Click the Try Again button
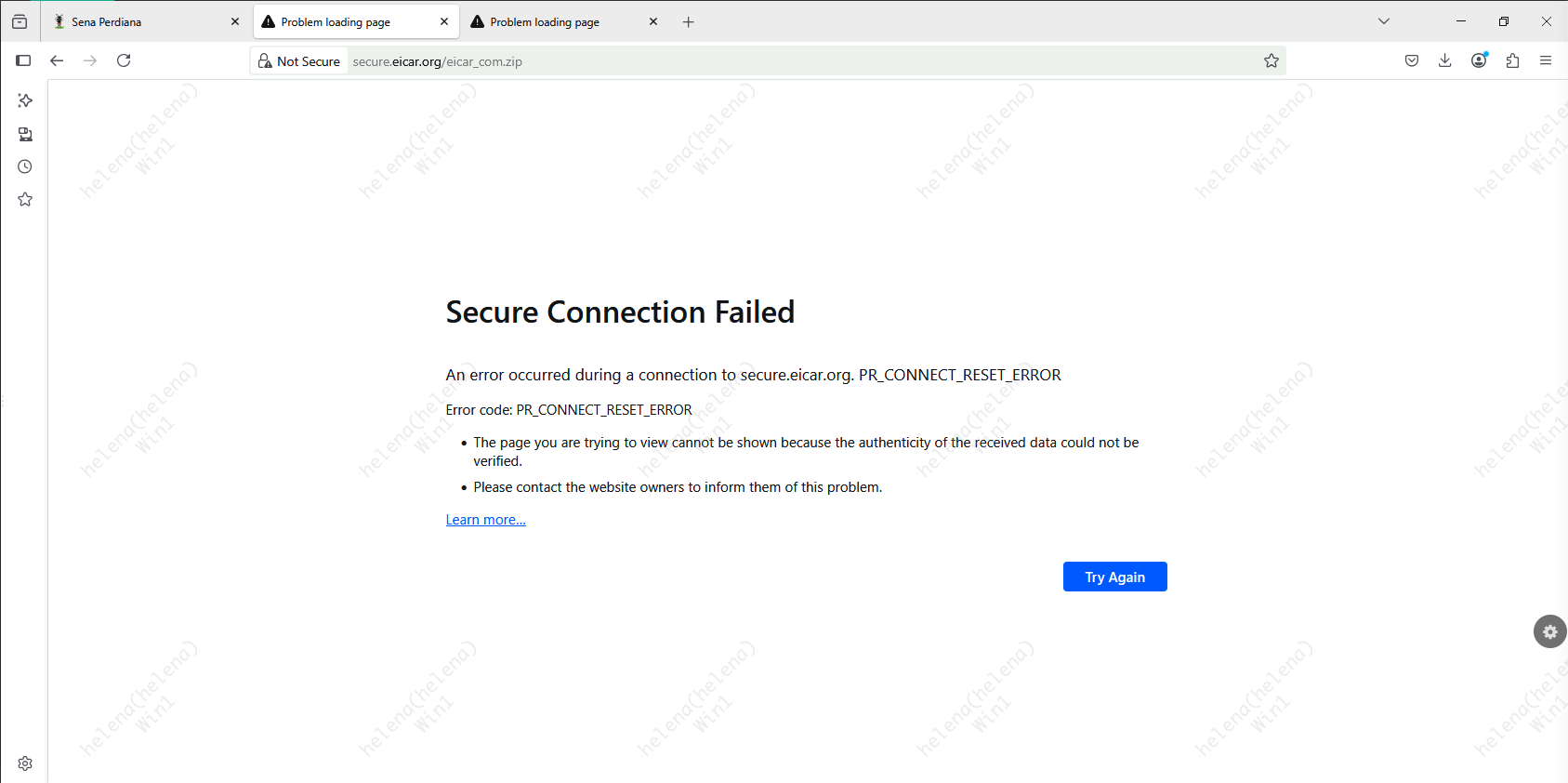This screenshot has width=1568, height=783. [1114, 577]
